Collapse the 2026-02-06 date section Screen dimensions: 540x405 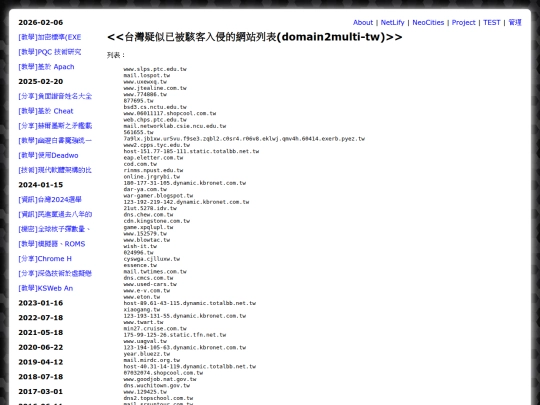tap(41, 22)
